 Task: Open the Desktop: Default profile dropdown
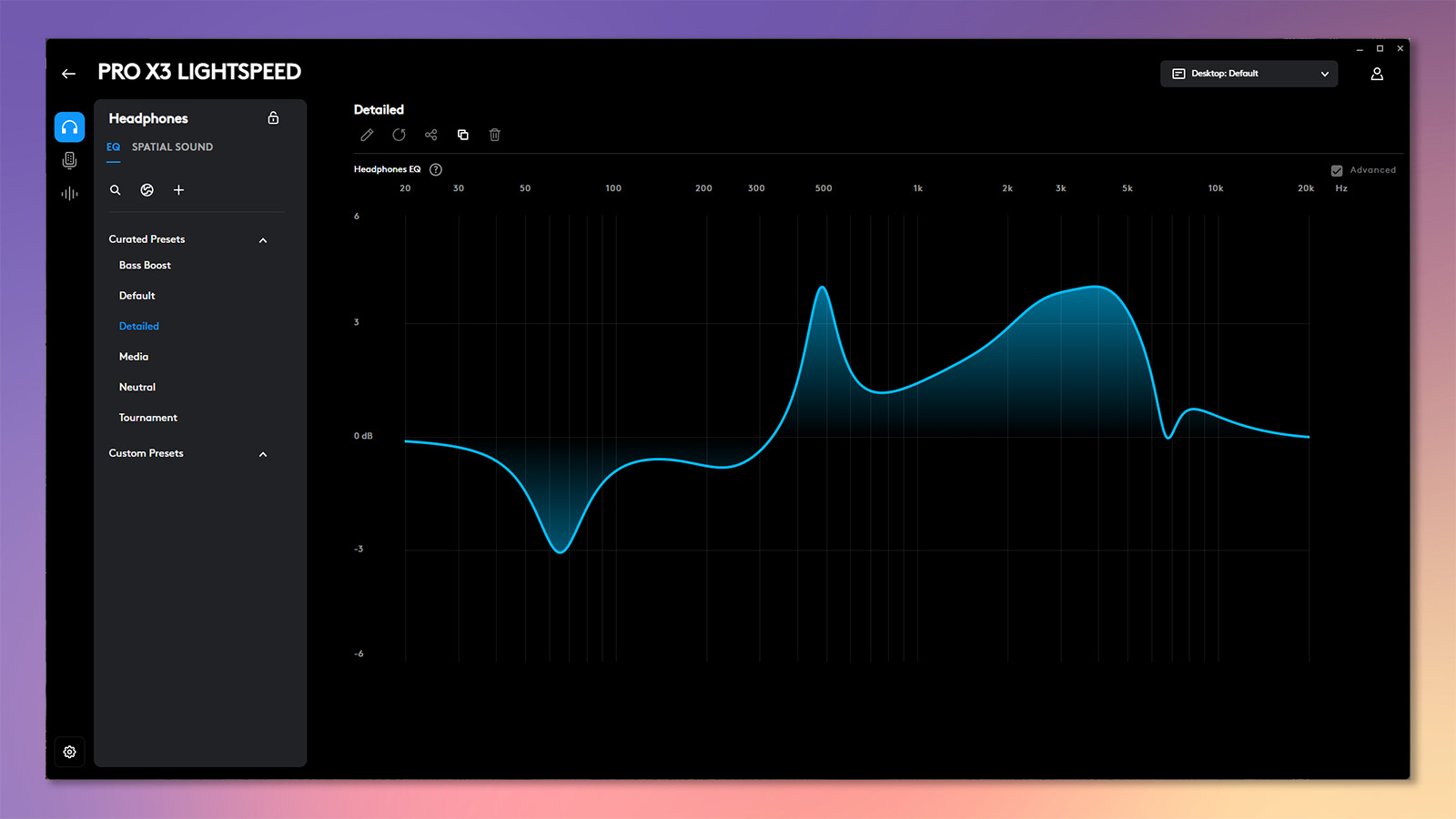click(1249, 74)
